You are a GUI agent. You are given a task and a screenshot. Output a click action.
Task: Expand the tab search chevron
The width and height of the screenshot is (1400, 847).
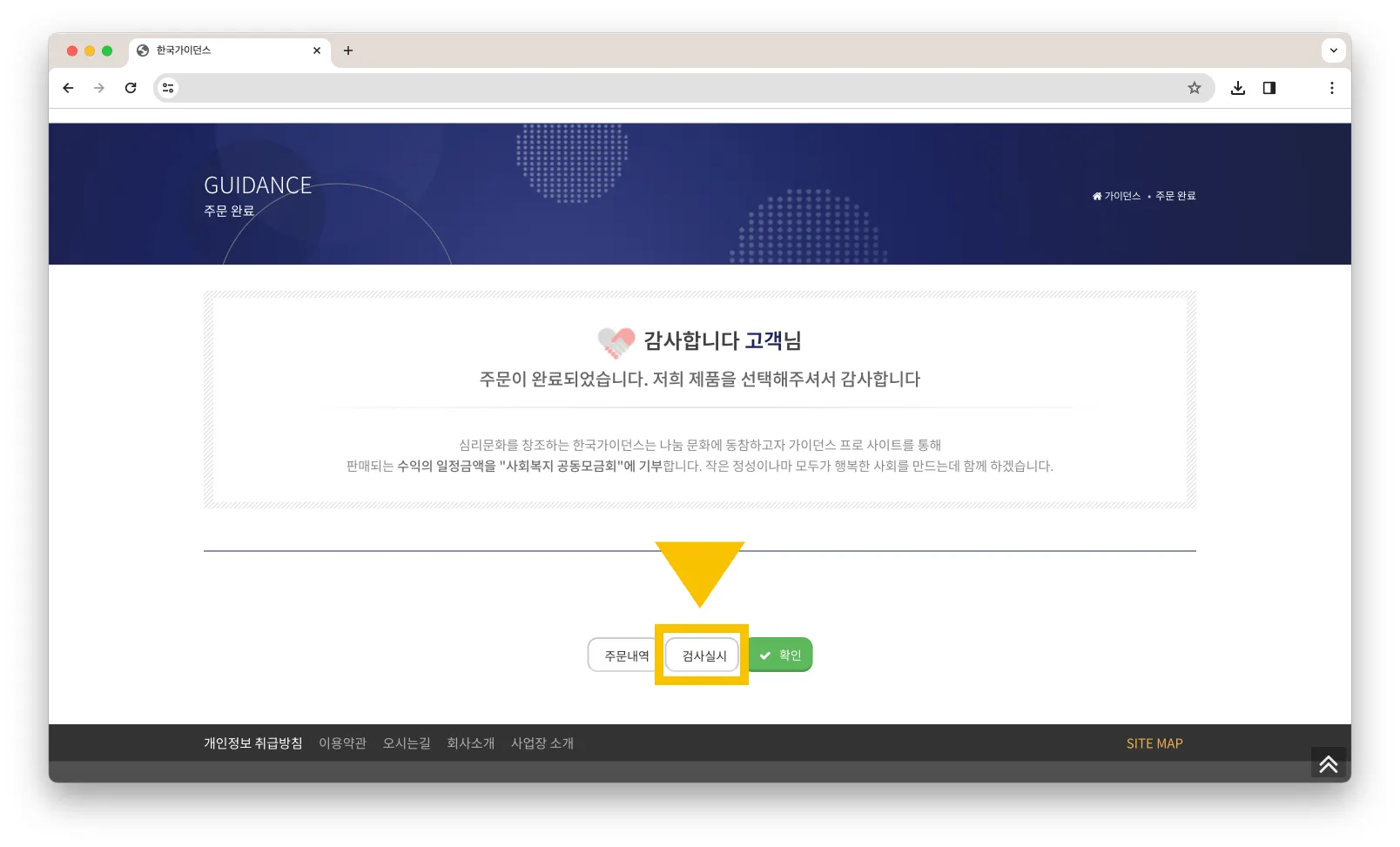coord(1333,50)
